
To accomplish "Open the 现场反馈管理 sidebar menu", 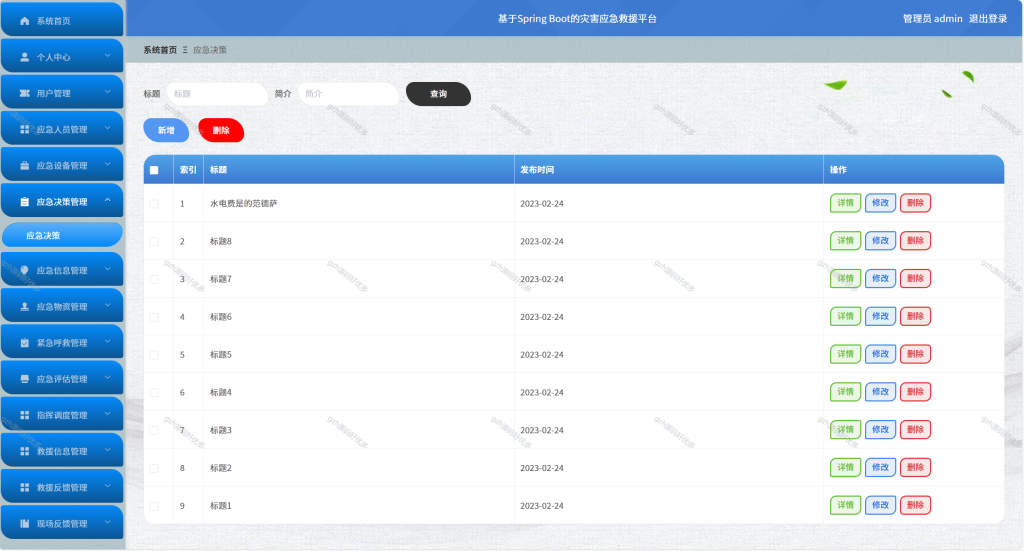I will click(x=62, y=523).
